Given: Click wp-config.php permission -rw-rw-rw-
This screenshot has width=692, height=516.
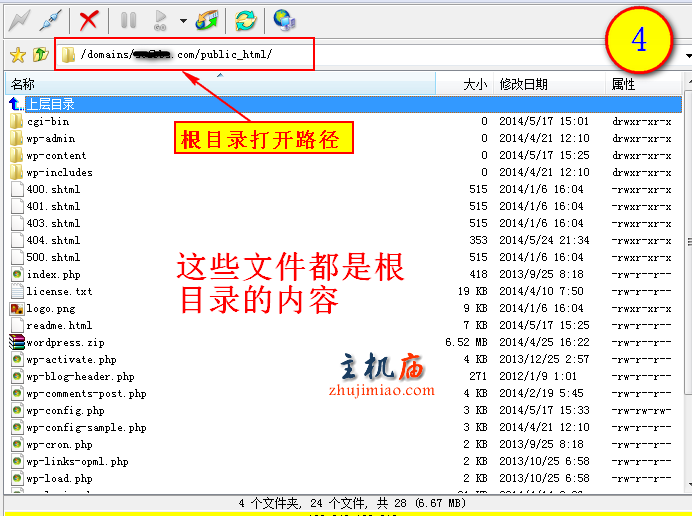Looking at the screenshot, I should coord(641,411).
